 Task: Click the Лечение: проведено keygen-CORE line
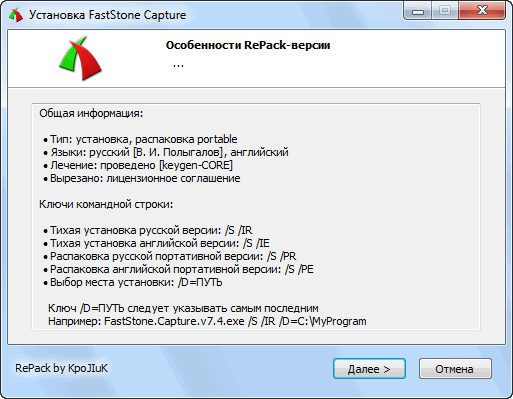[x=138, y=165]
